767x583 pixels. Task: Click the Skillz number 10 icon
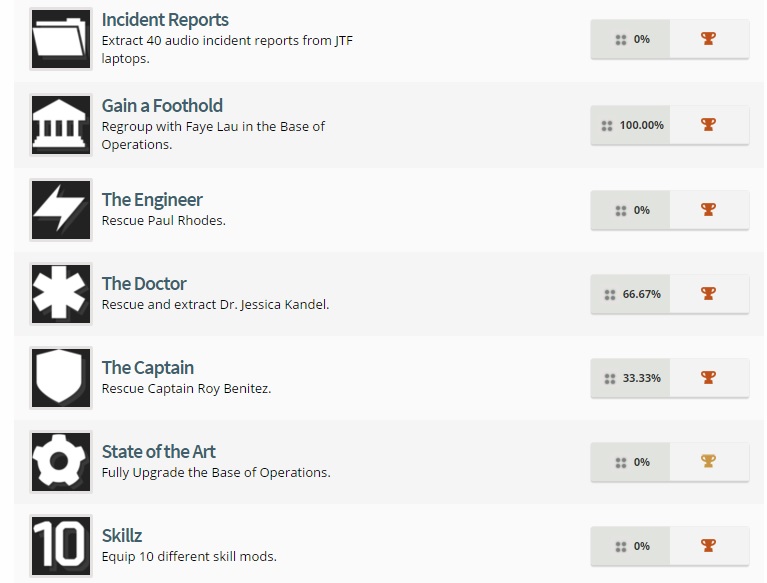61,546
